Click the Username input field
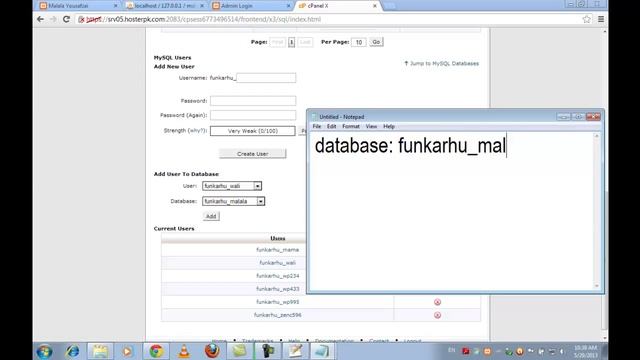This screenshot has width=640, height=360. coord(266,78)
